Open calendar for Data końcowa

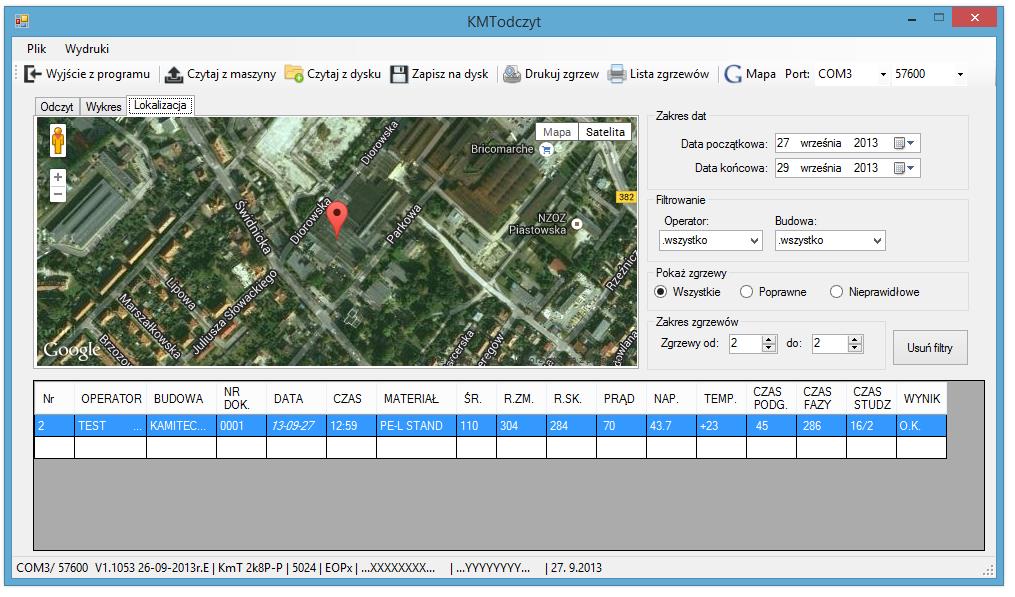[x=904, y=168]
